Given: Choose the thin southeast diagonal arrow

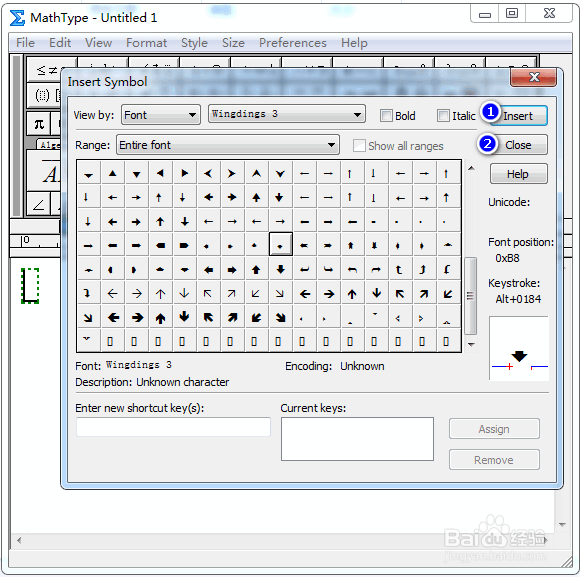Looking at the screenshot, I should 280,294.
